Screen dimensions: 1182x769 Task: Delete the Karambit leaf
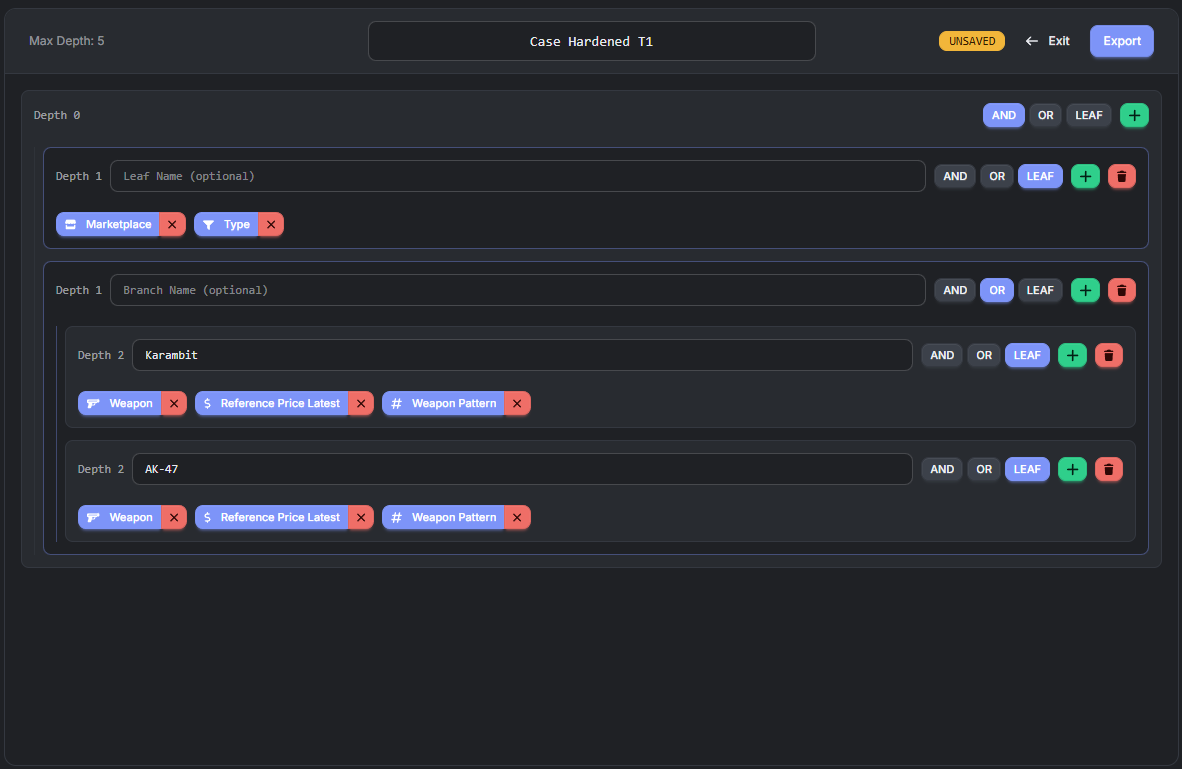point(1108,355)
